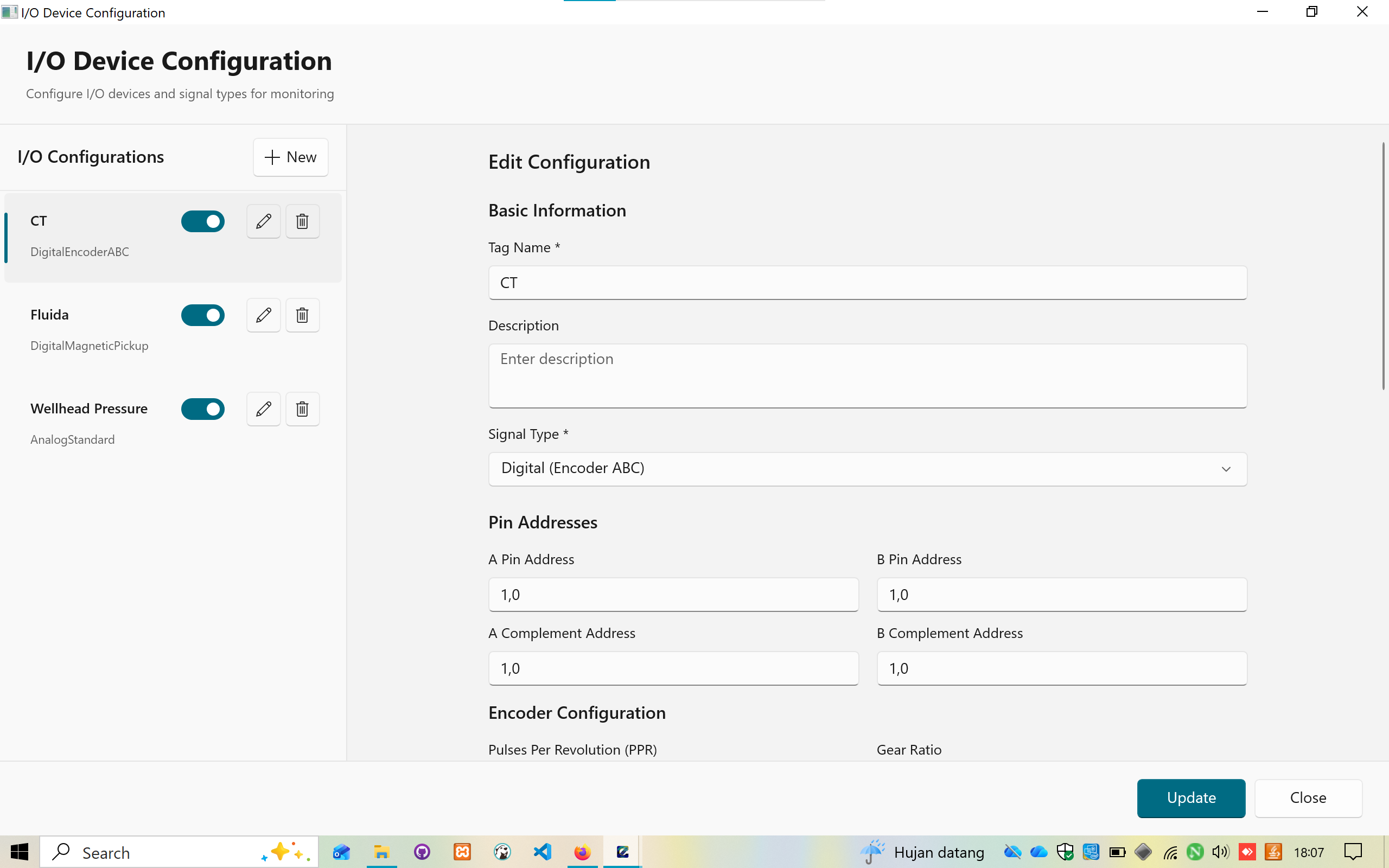Click New to add a configuration
The height and width of the screenshot is (868, 1389).
point(290,157)
